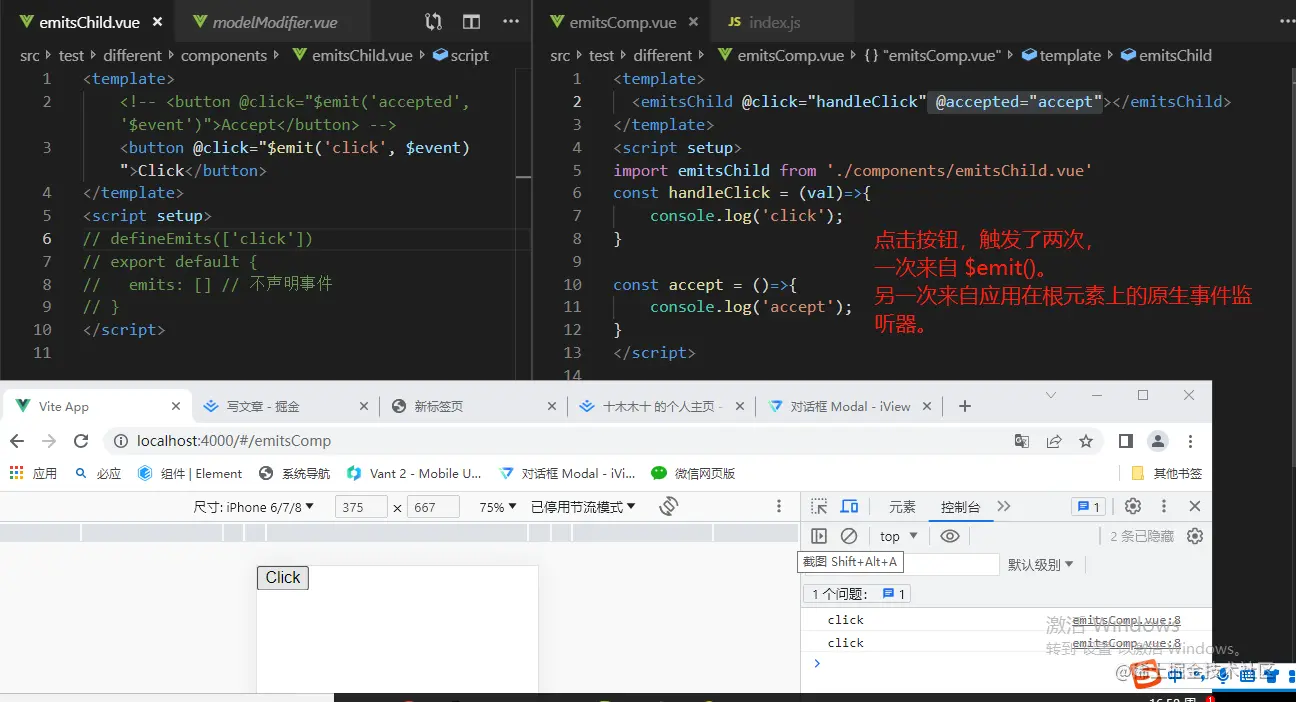Open Chrome profile avatar
The width and height of the screenshot is (1296, 702).
[1158, 441]
